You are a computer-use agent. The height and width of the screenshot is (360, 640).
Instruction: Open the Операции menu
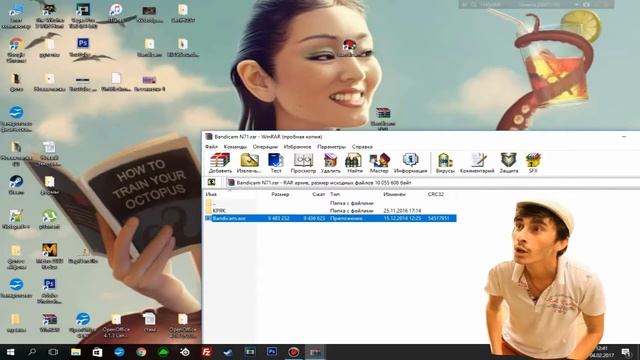coord(265,147)
